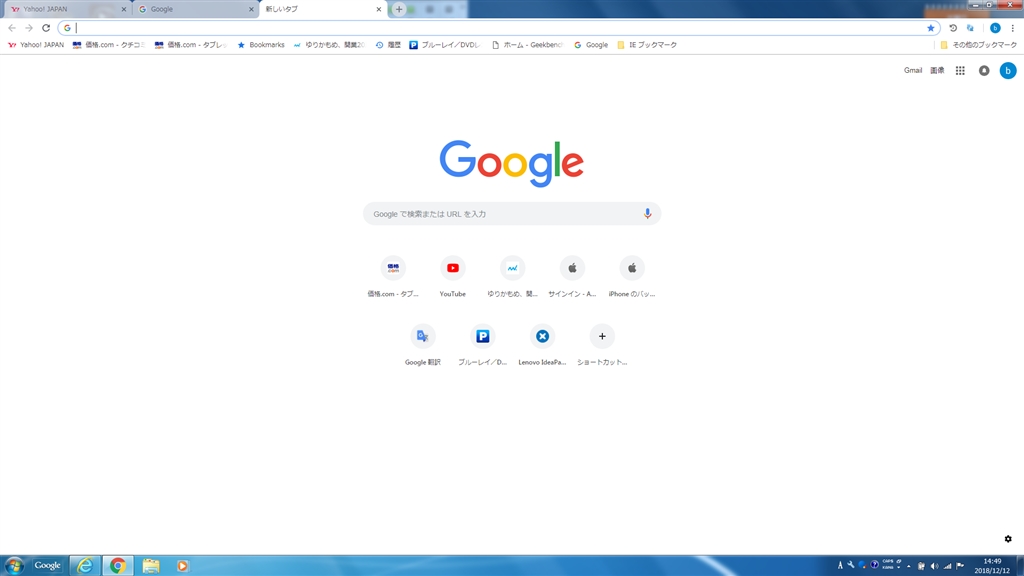Screen dimensions: 1024x576
Task: Open the 履歴 bookmark
Action: [x=388, y=45]
